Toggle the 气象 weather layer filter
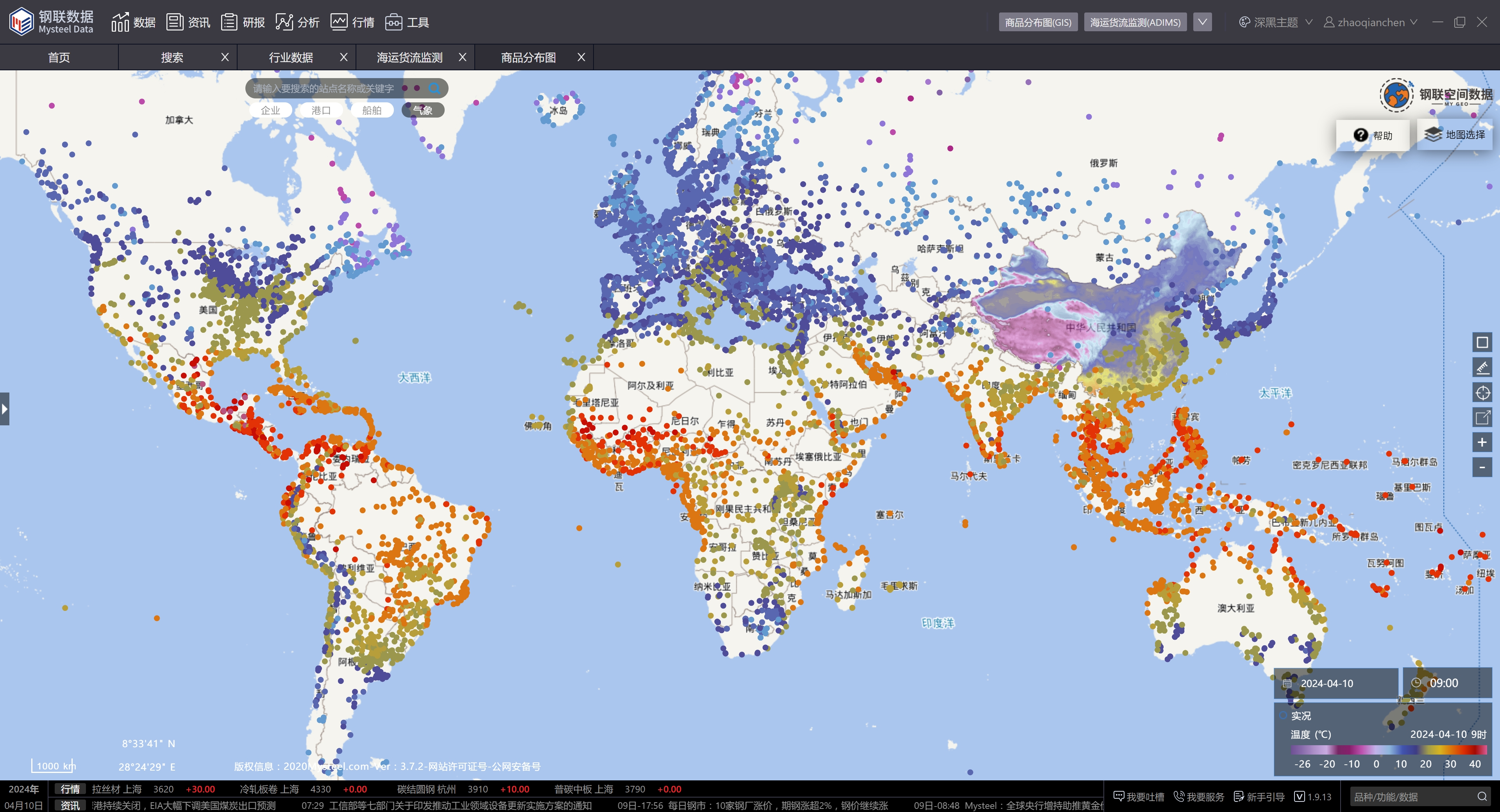Viewport: 1500px width, 812px height. click(423, 110)
